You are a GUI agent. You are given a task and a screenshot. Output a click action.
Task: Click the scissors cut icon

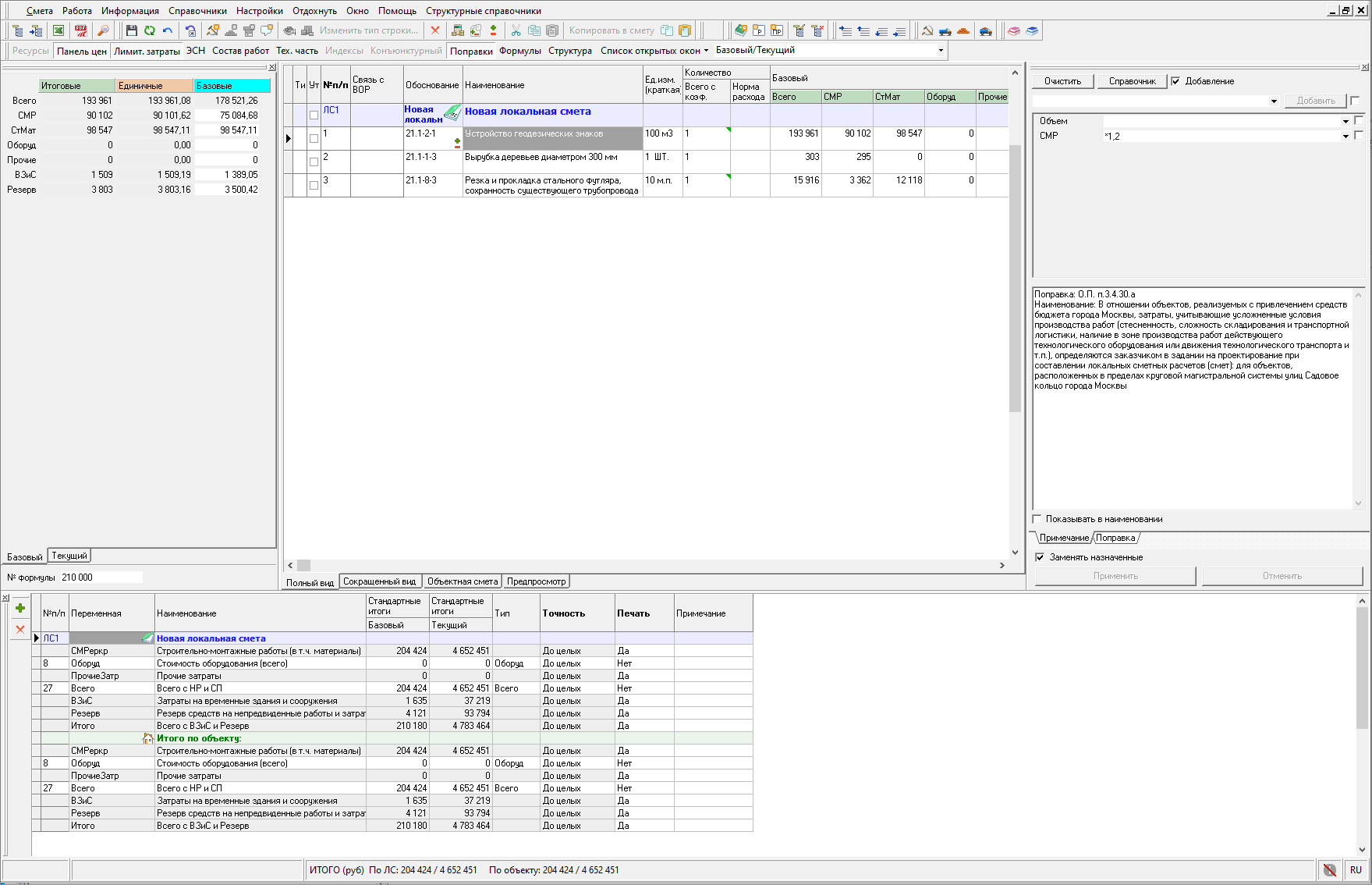(516, 30)
